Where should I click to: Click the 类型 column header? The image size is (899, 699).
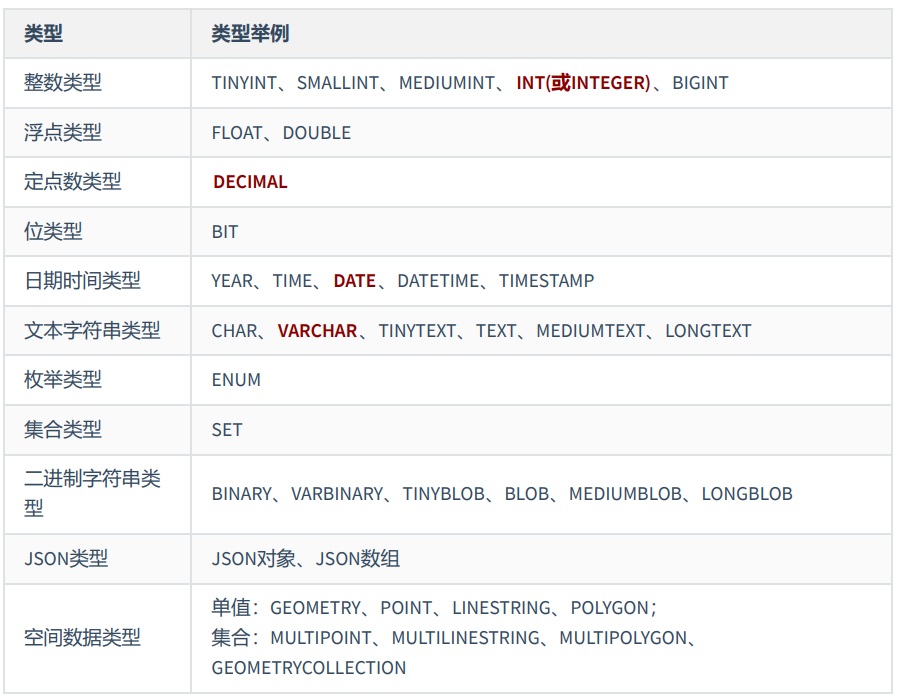point(44,34)
